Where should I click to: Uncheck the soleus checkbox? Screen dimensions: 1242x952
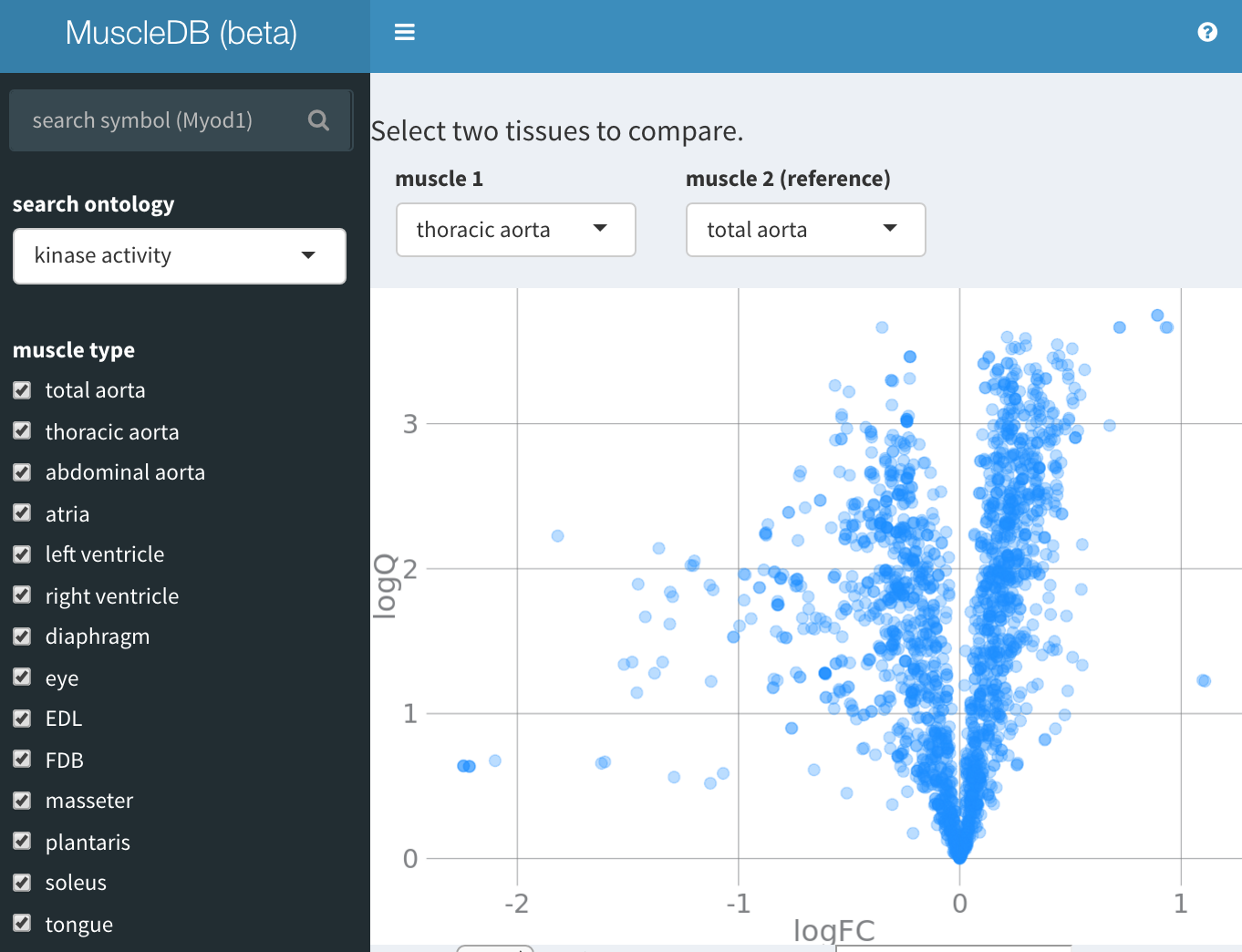click(23, 883)
